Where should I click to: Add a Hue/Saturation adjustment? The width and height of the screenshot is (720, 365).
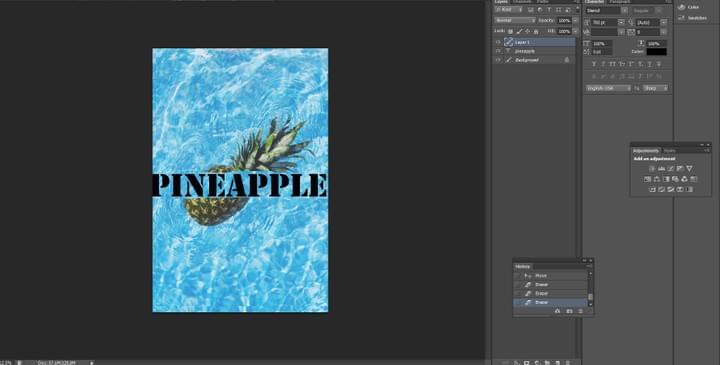click(647, 179)
